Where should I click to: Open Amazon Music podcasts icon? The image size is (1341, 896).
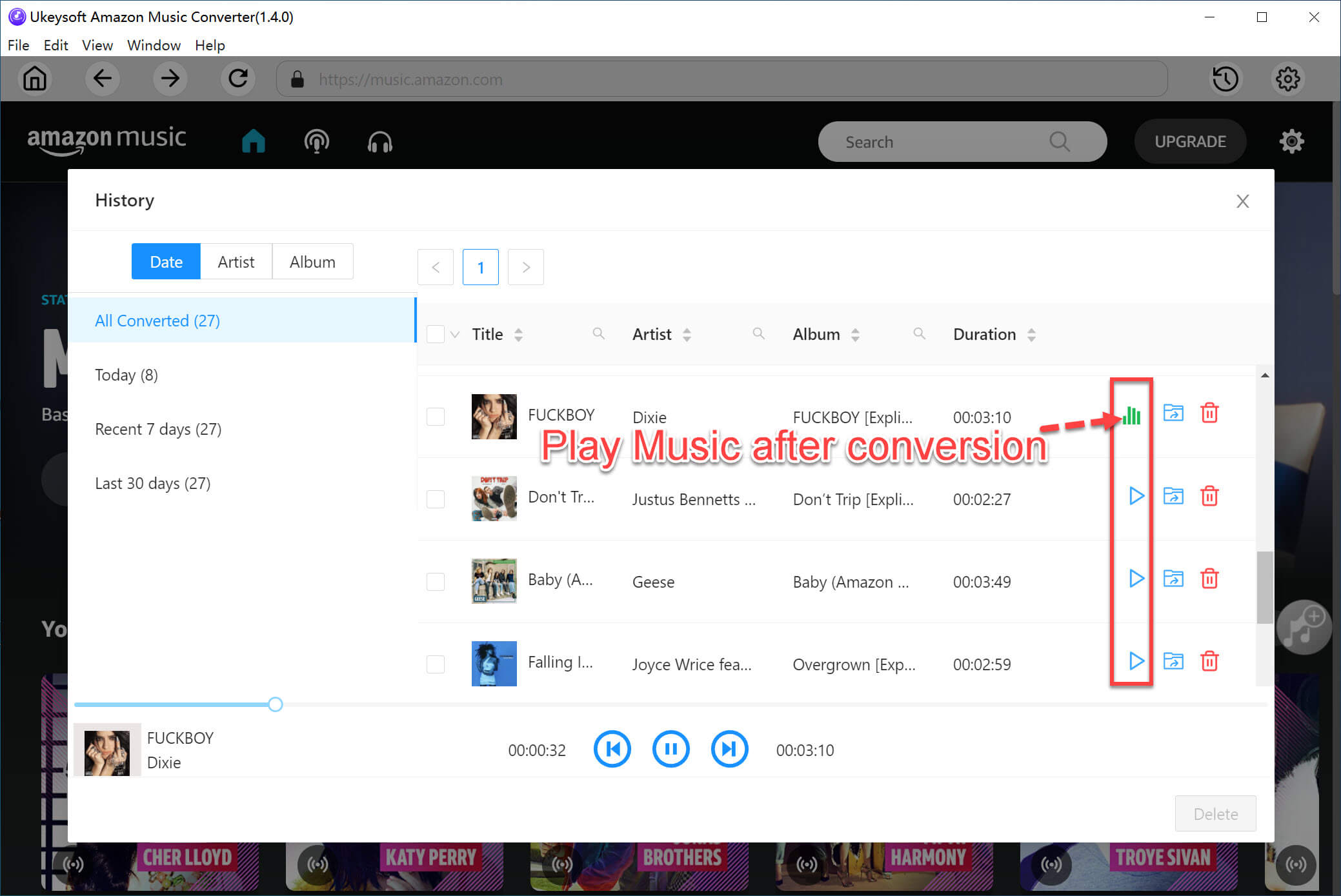click(316, 141)
